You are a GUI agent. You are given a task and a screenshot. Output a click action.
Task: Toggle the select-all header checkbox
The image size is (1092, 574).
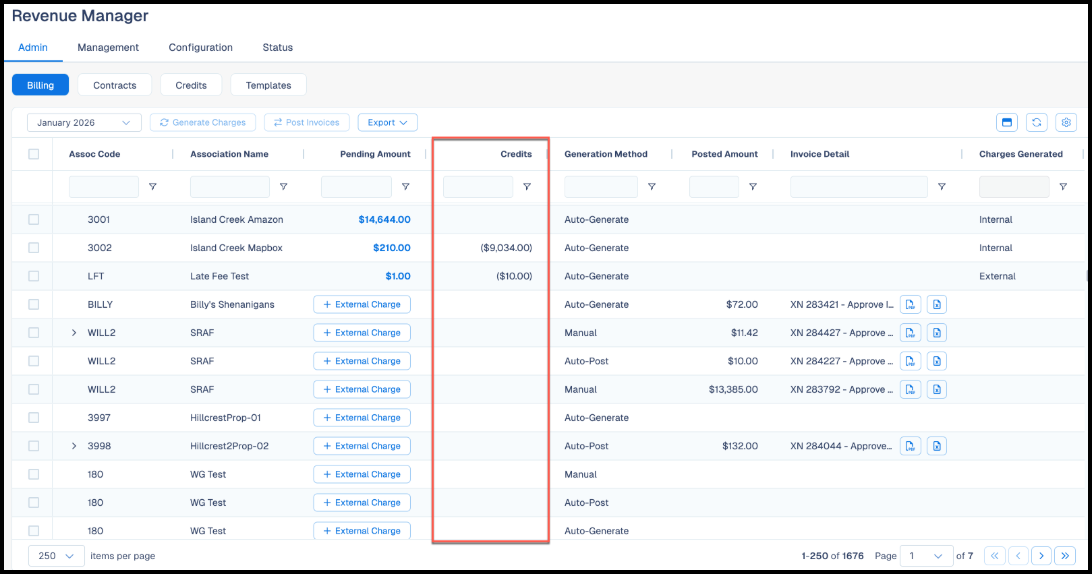tap(33, 154)
